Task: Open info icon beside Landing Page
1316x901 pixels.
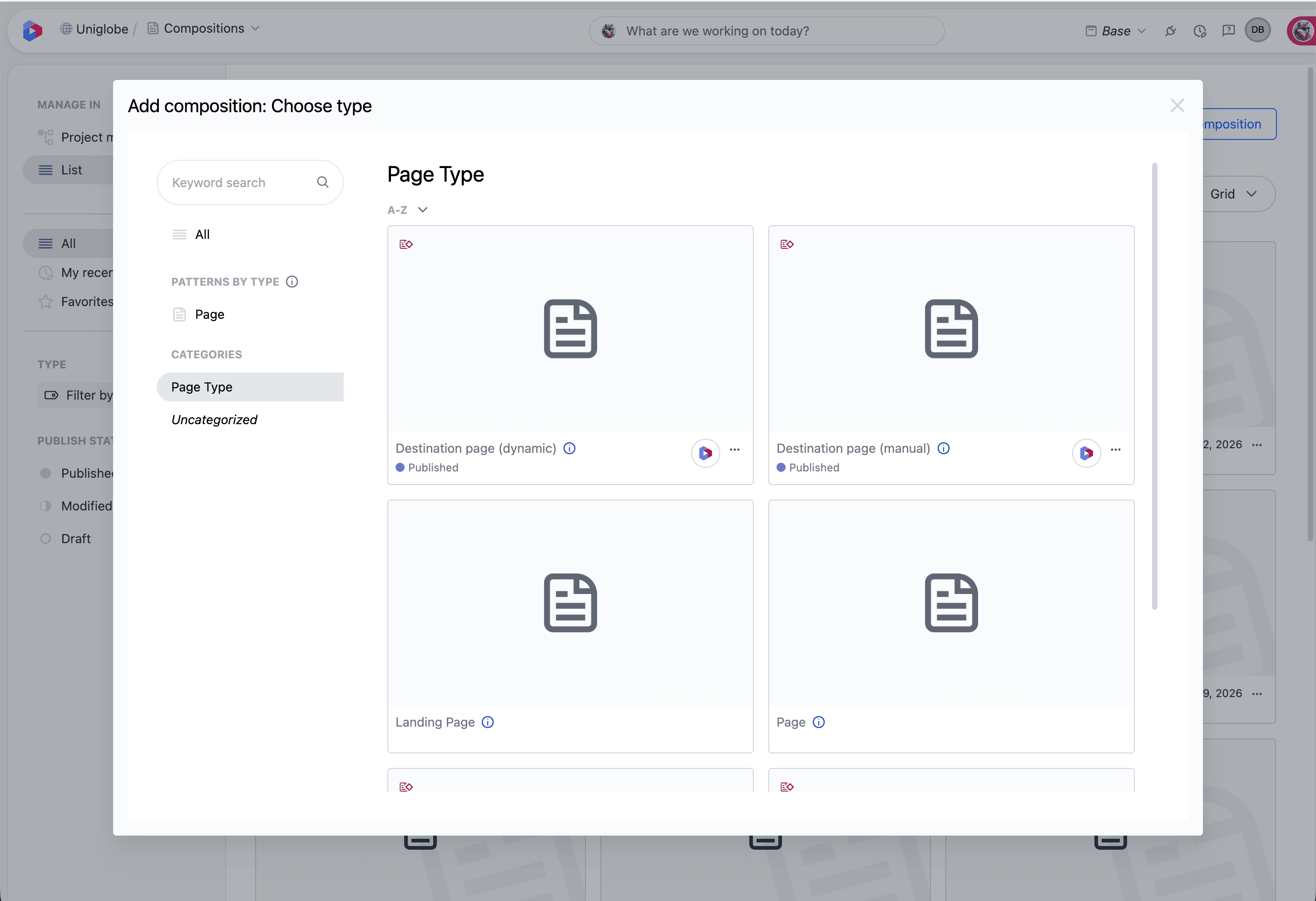Action: (x=488, y=723)
